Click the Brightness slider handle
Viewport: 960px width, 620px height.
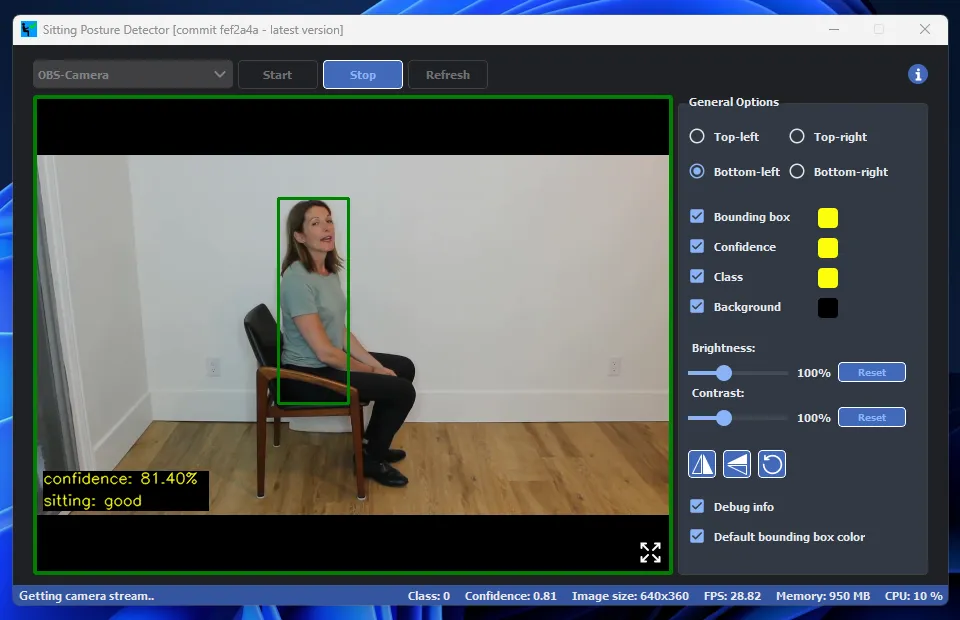coord(724,373)
